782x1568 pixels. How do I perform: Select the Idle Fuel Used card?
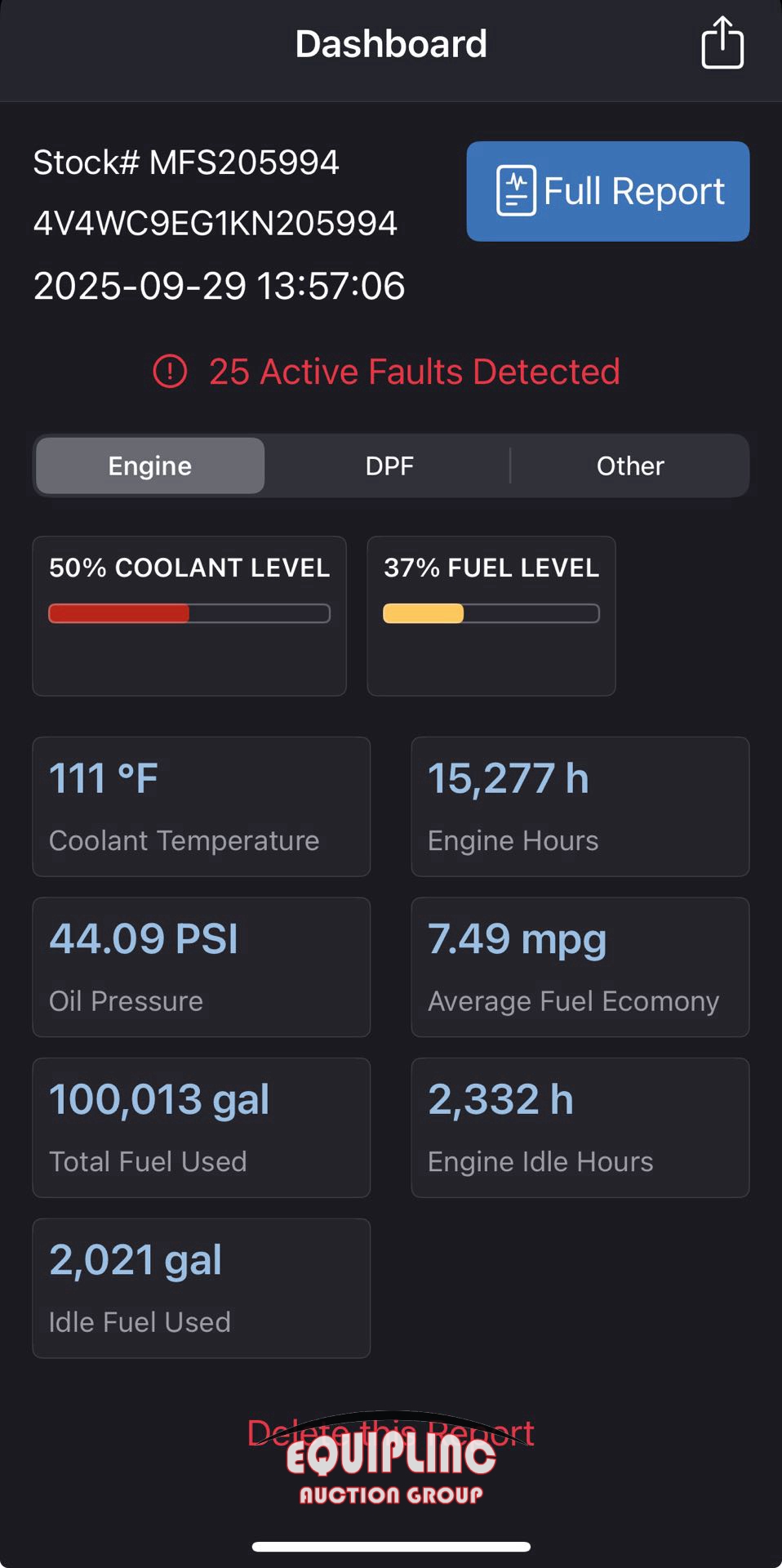pos(201,1288)
